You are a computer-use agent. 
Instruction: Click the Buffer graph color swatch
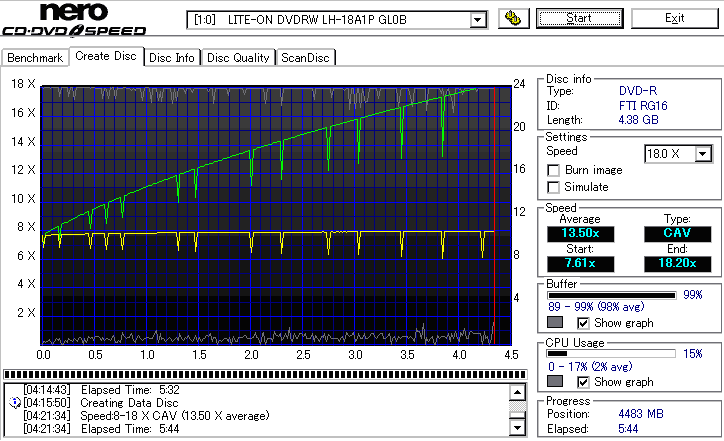coord(555,322)
